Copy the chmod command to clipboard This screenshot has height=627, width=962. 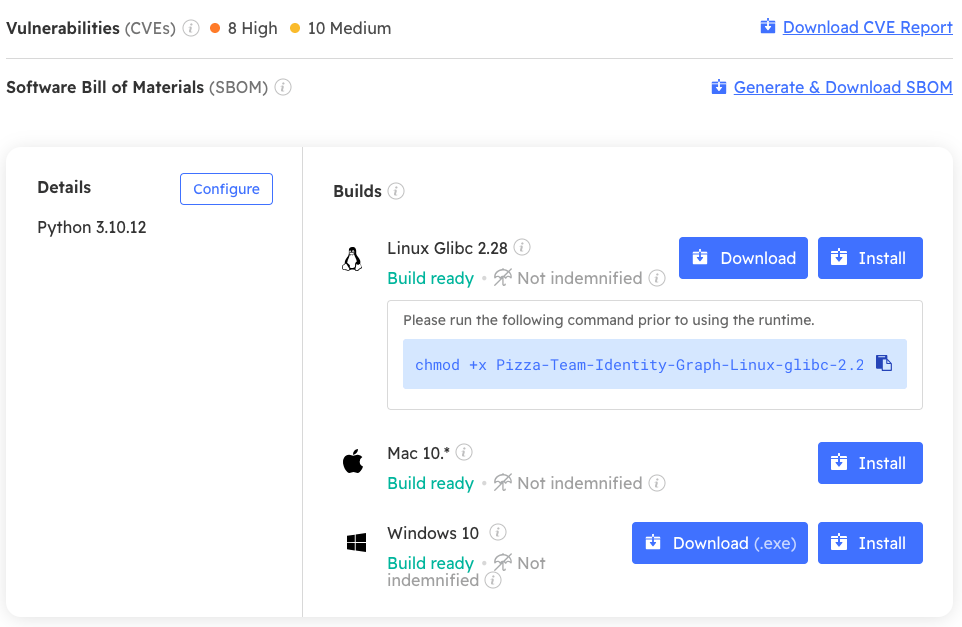(x=884, y=363)
